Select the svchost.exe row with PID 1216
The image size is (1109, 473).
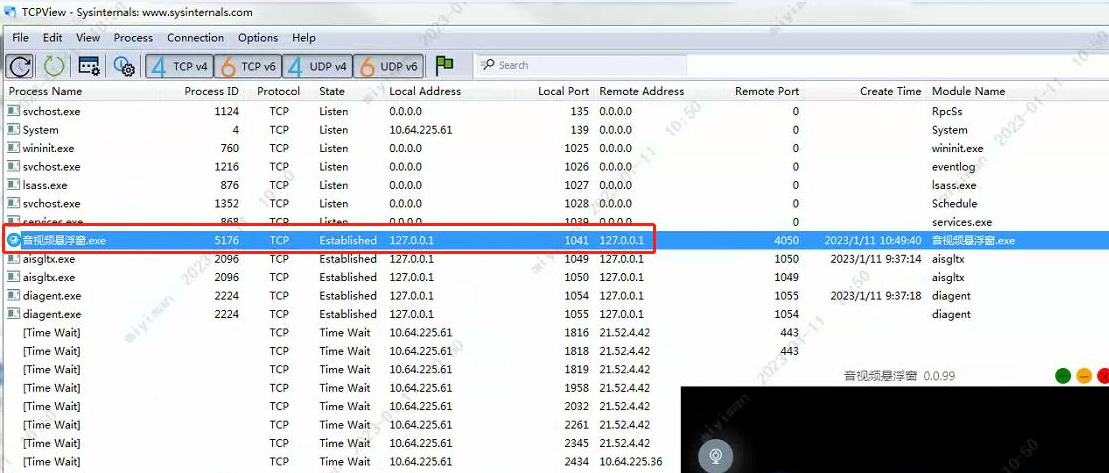pos(554,167)
